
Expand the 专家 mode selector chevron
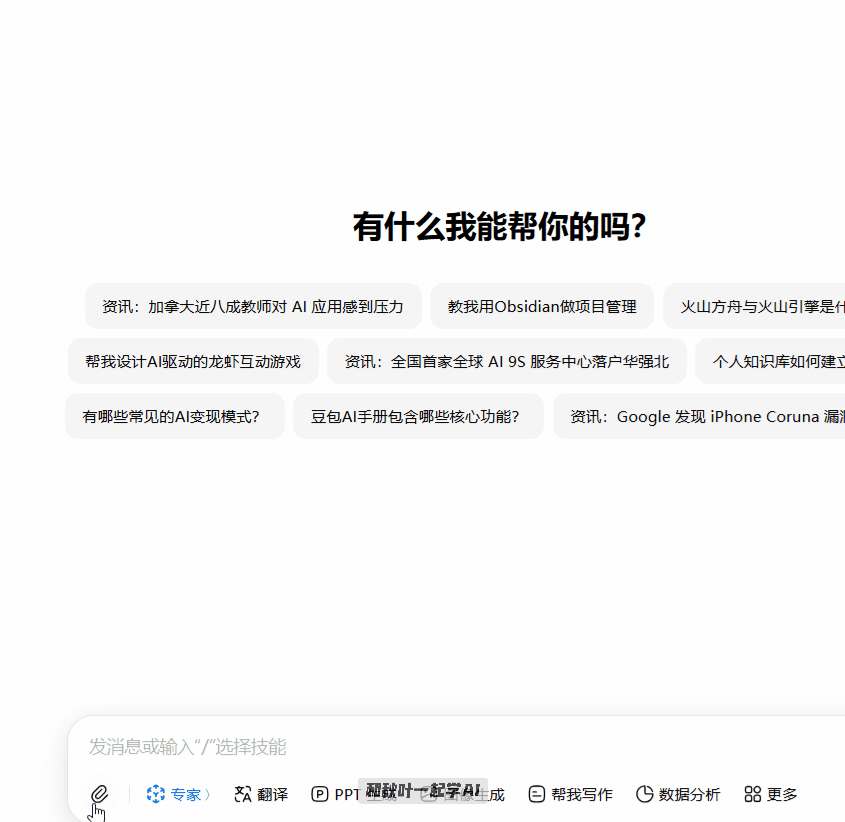[205, 794]
